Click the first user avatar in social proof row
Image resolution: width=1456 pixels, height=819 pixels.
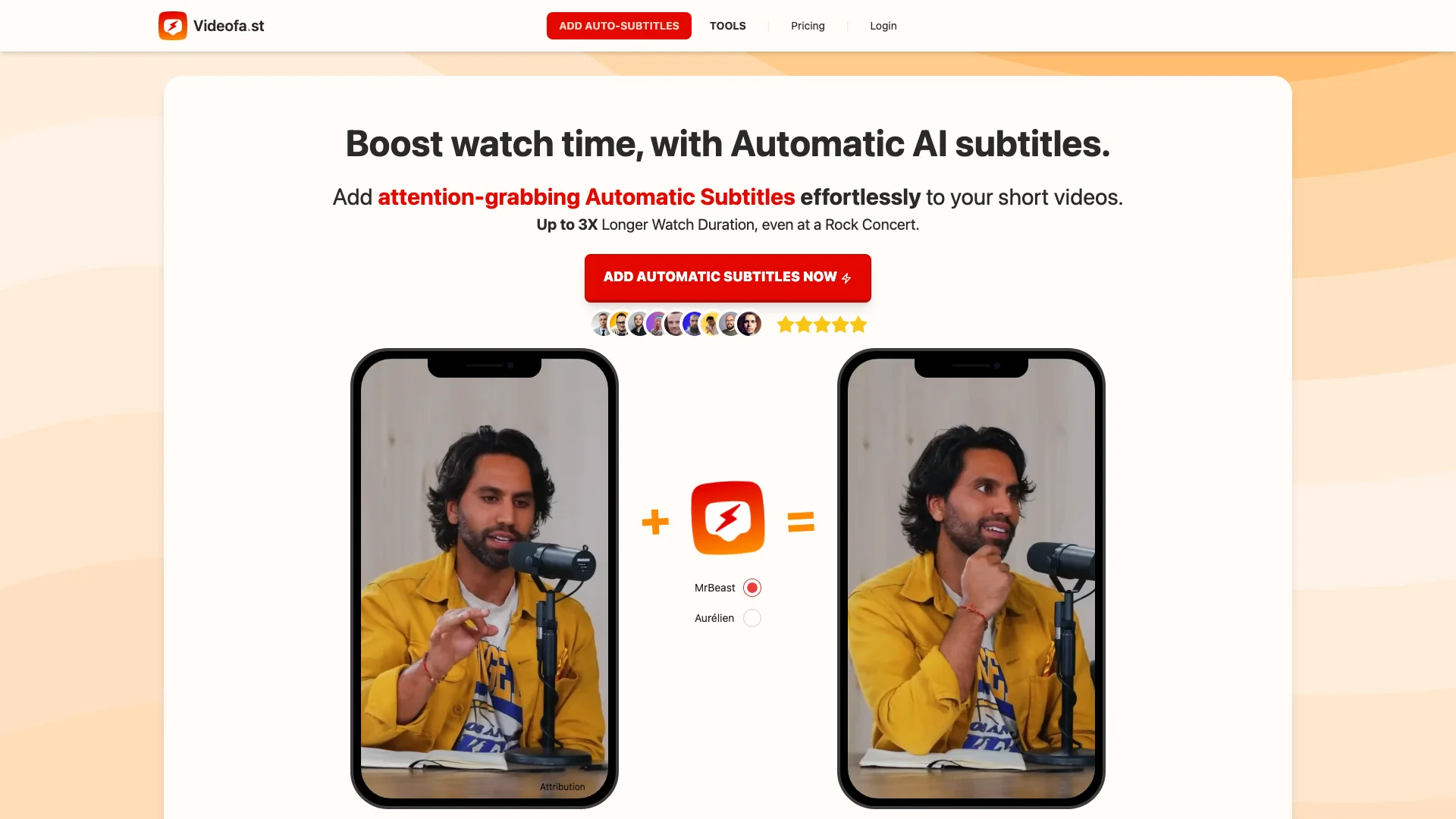[603, 324]
